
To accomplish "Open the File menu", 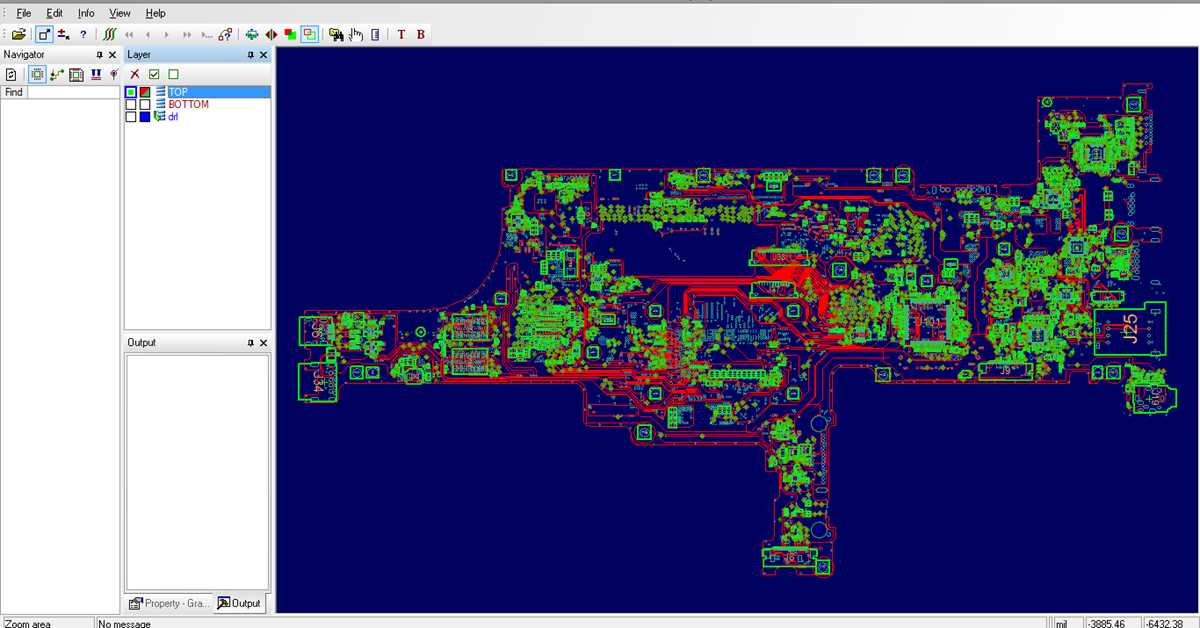I will 23,13.
